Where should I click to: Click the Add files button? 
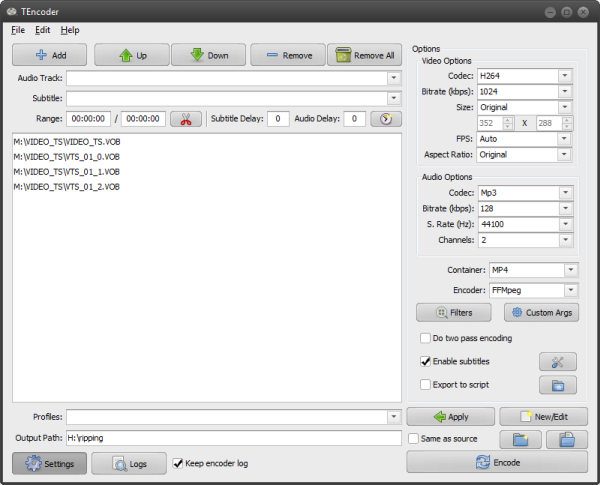coord(49,55)
